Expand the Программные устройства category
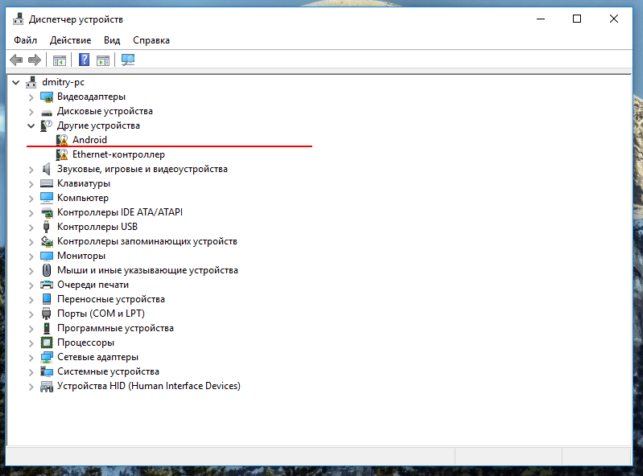 point(31,329)
